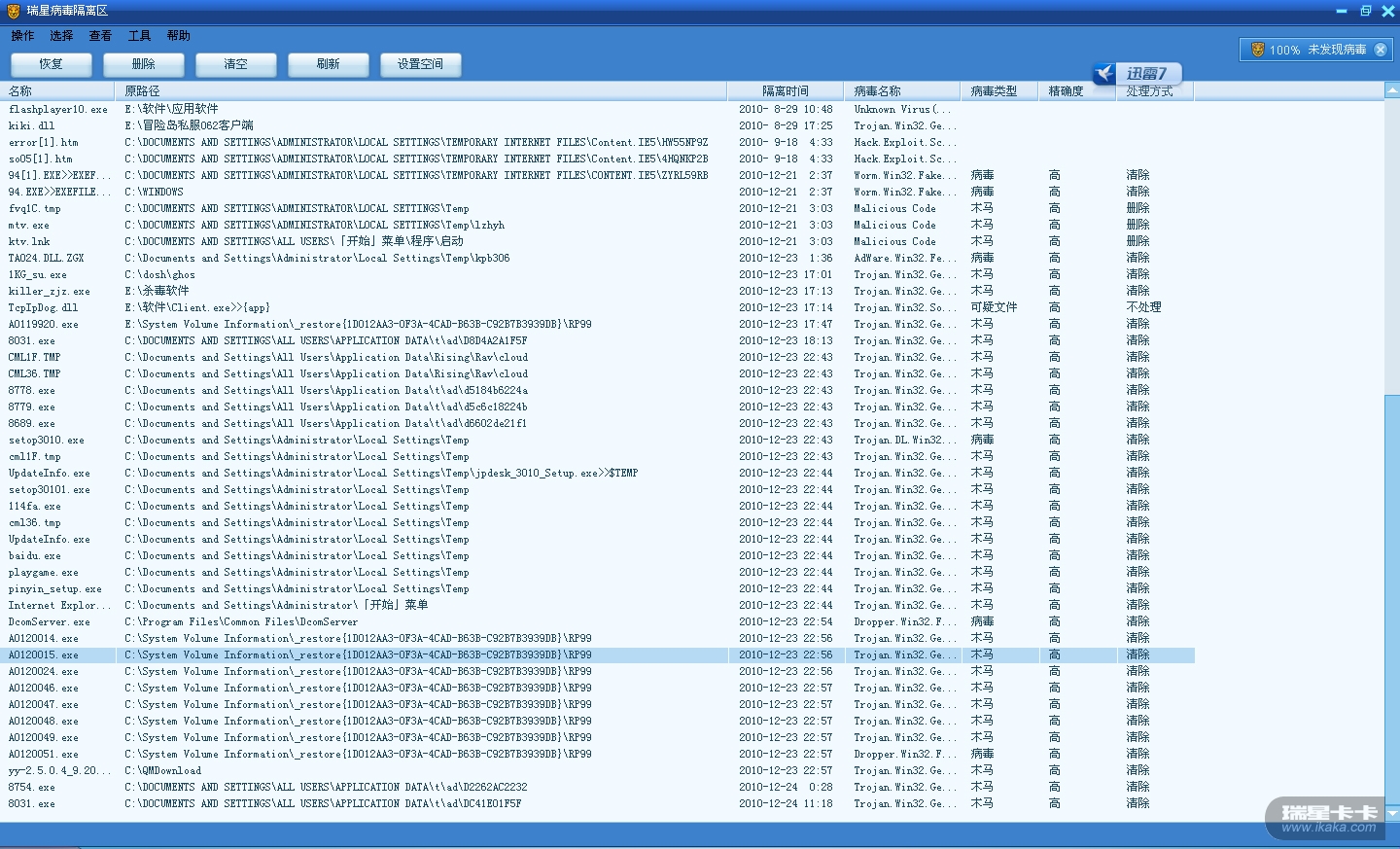Image resolution: width=1400 pixels, height=849 pixels.
Task: Open the 操作 menu
Action: [x=22, y=36]
